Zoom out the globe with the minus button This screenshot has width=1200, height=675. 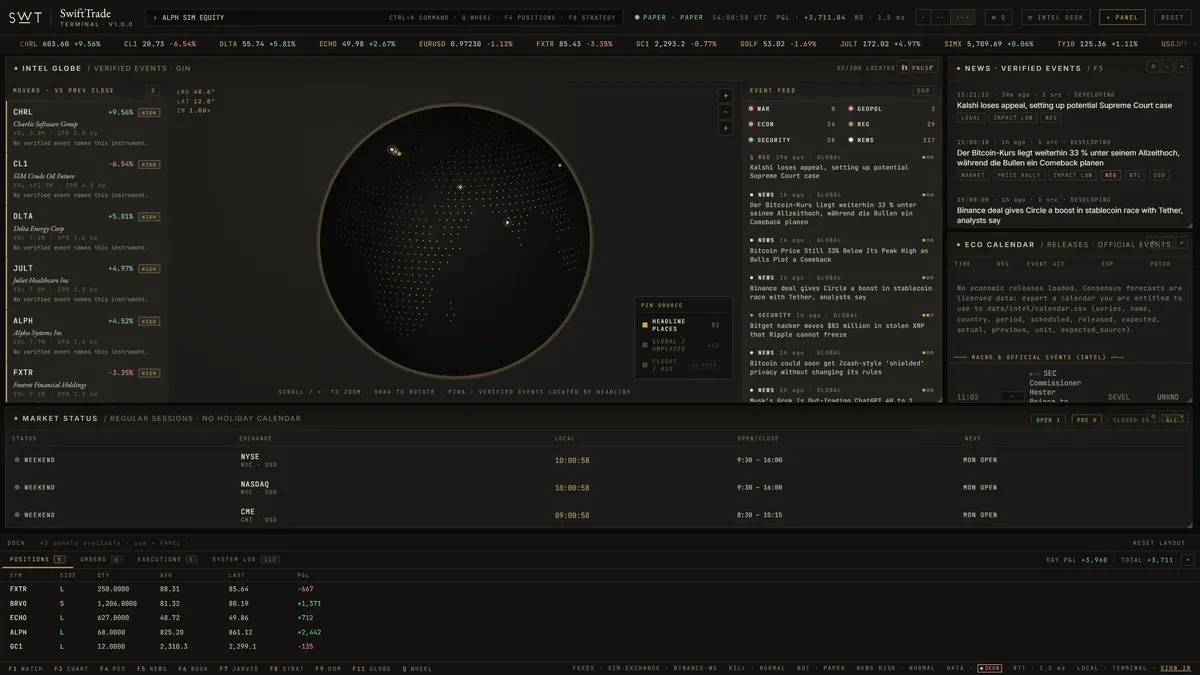(x=725, y=112)
